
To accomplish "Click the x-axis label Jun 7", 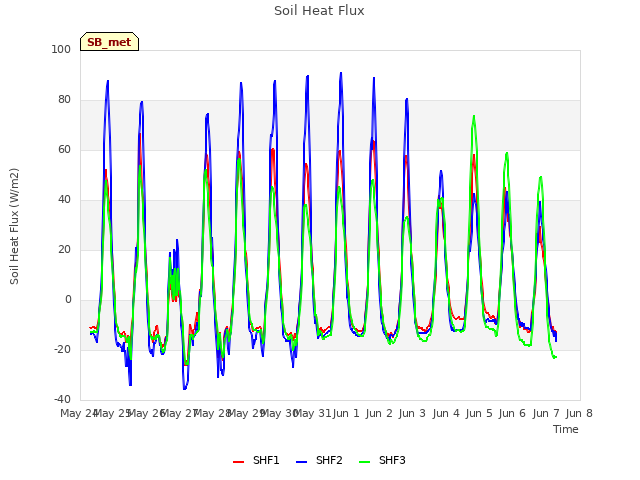I will click(x=546, y=413).
